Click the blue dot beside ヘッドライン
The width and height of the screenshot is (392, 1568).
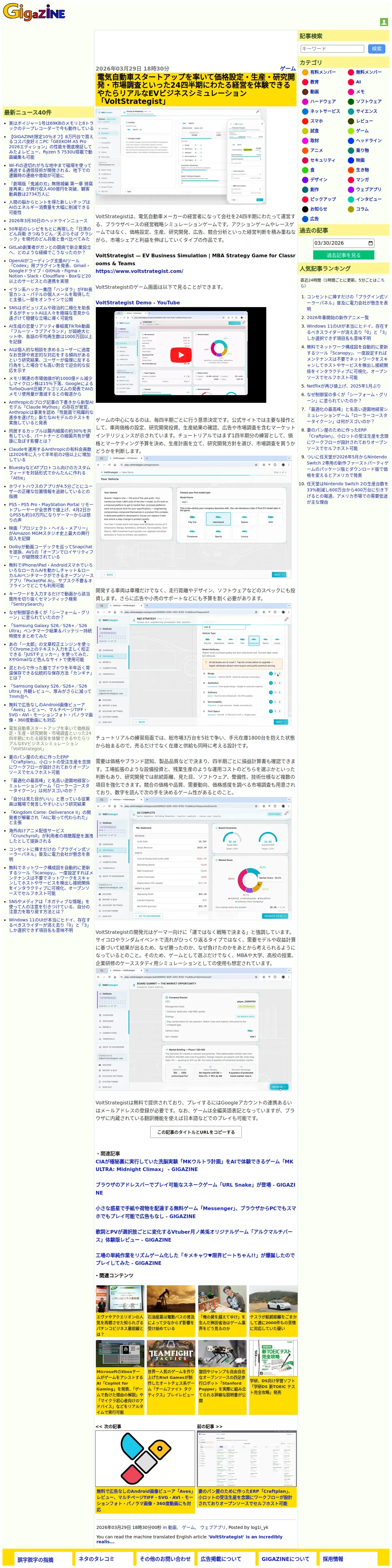click(x=351, y=141)
